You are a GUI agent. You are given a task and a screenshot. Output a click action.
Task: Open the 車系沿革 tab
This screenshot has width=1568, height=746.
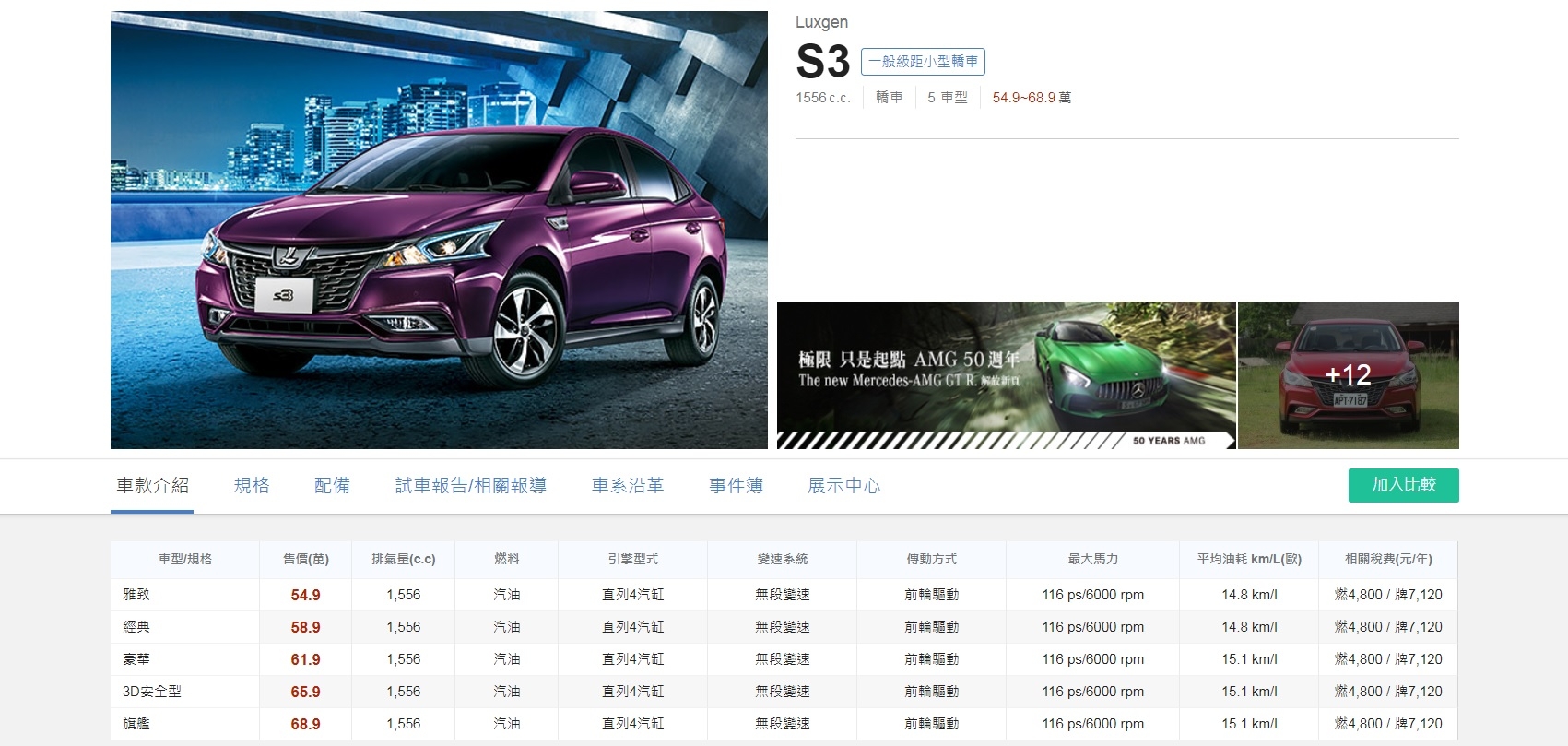point(627,486)
